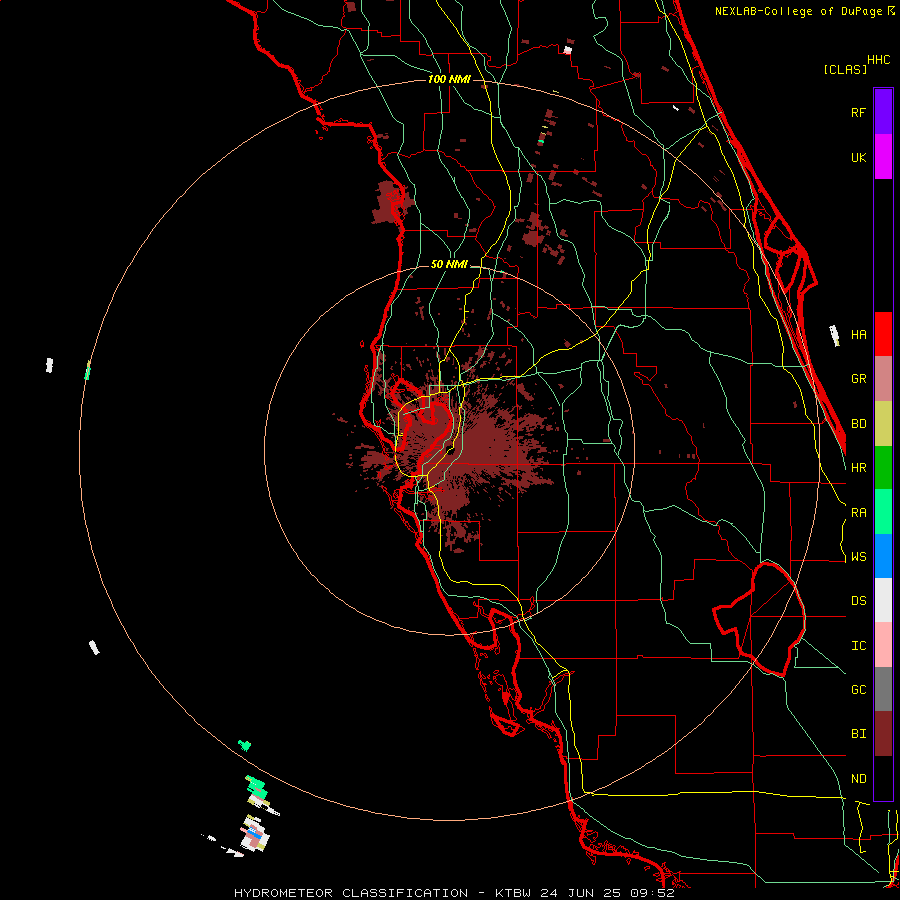Pick the mint green RA swatch
The height and width of the screenshot is (900, 900).
point(883,512)
